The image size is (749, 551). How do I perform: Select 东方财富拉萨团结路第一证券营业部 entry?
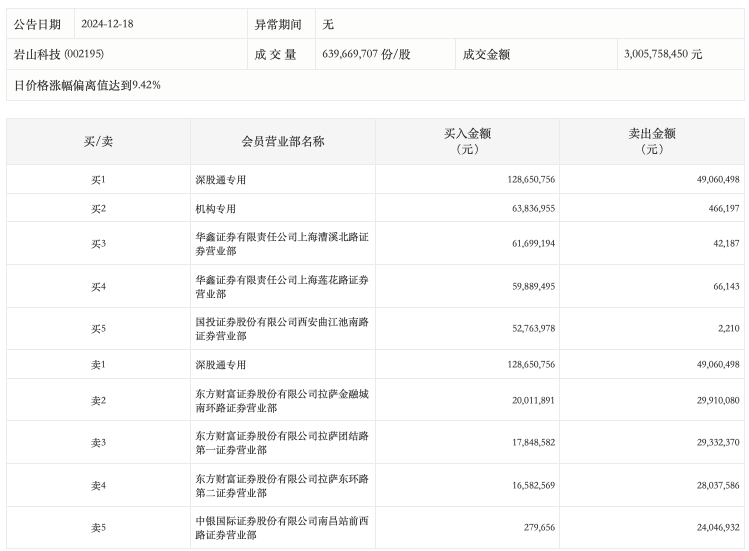tap(282, 442)
